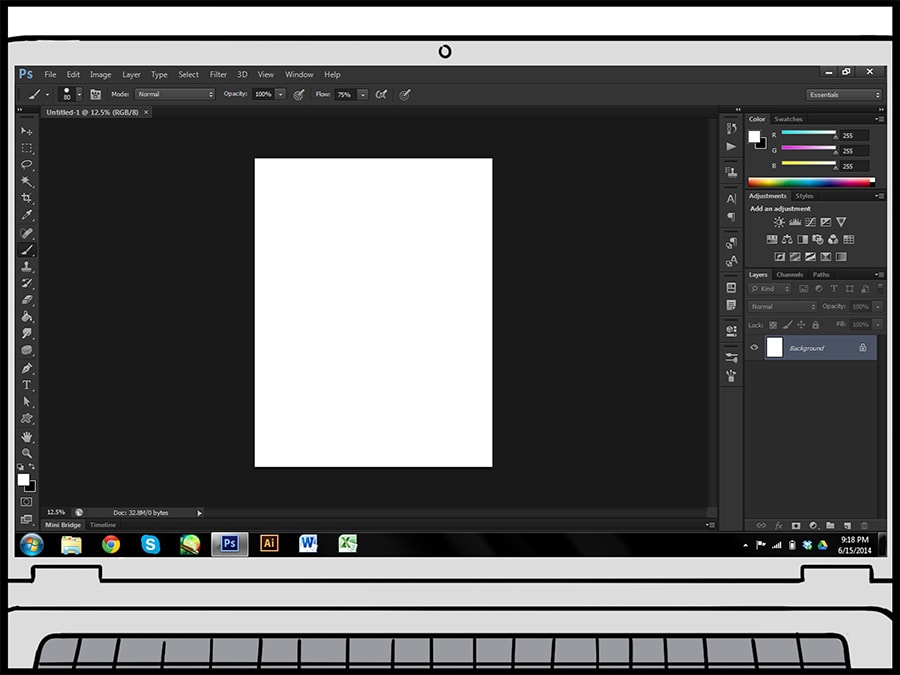Viewport: 900px width, 675px height.
Task: Select the Eraser tool
Action: point(27,300)
